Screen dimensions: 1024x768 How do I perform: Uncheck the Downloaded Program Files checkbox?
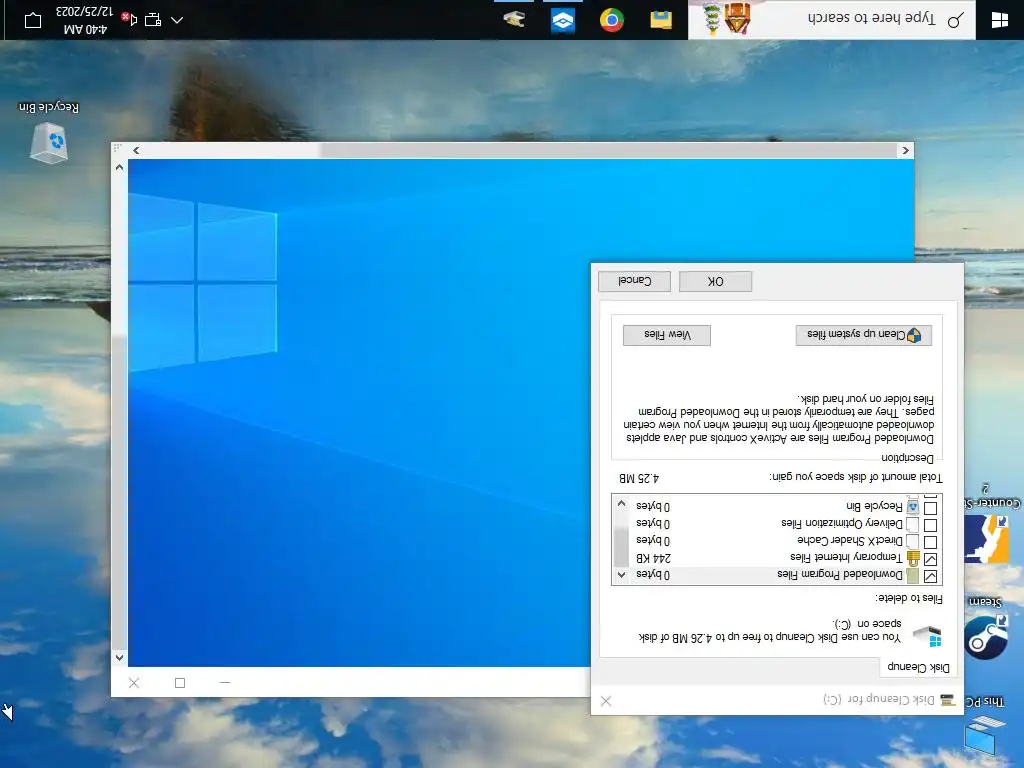tap(931, 576)
